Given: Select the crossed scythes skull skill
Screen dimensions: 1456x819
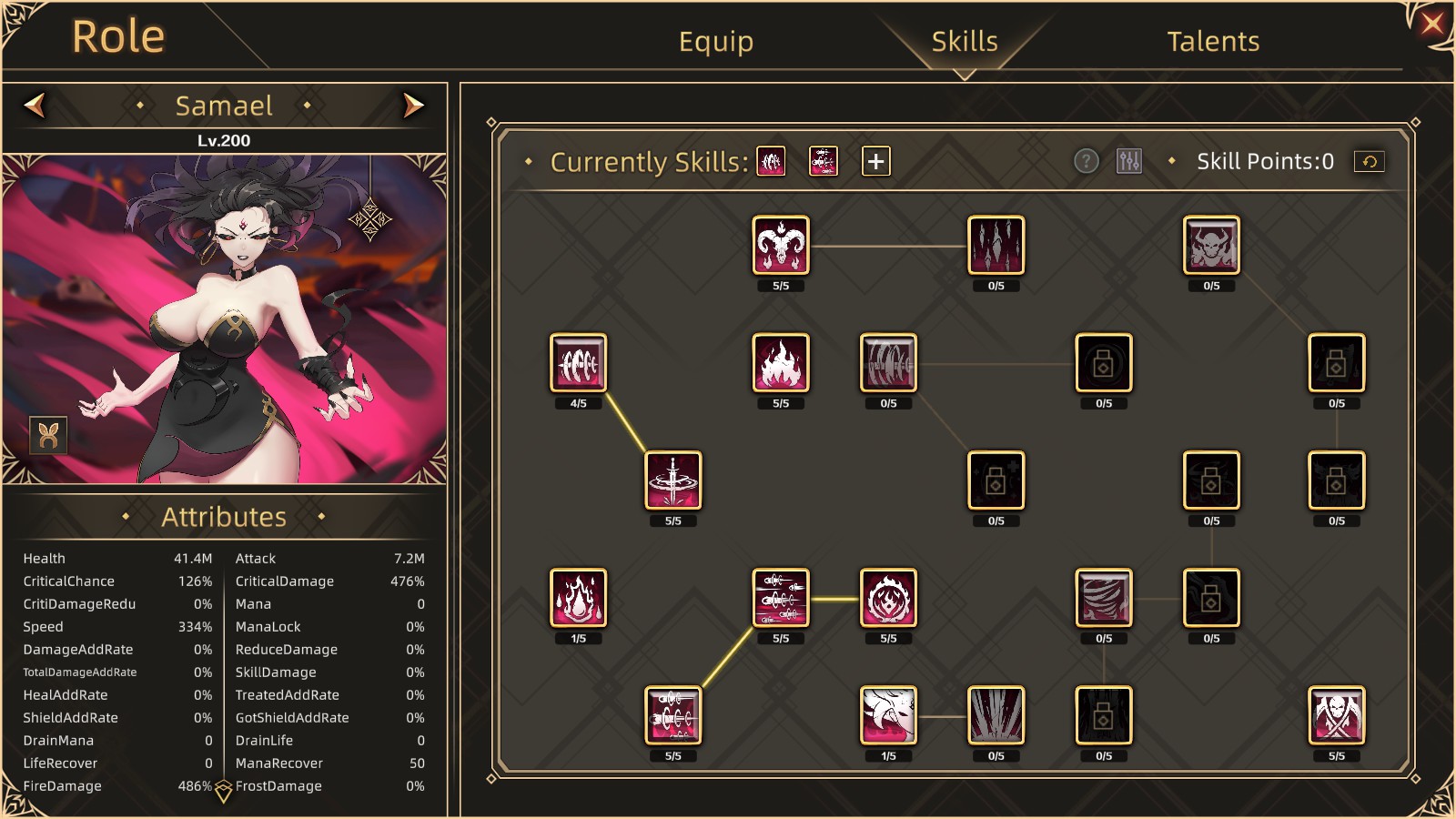Looking at the screenshot, I should (1336, 715).
